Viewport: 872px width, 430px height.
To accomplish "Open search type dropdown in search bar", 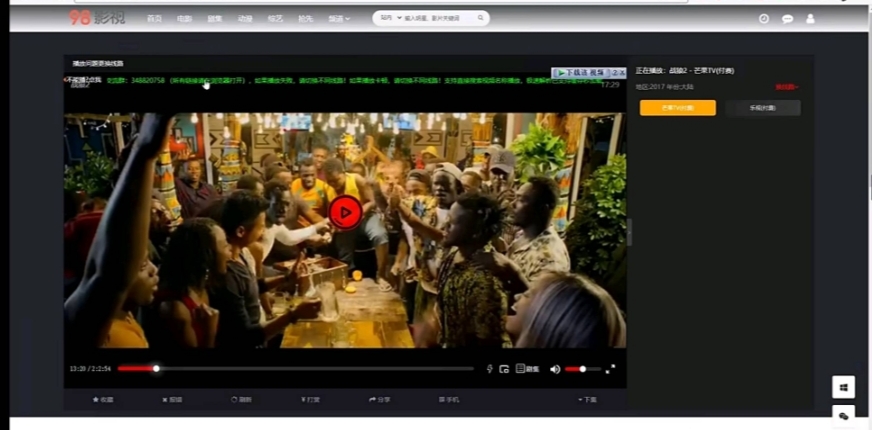I will tap(388, 17).
